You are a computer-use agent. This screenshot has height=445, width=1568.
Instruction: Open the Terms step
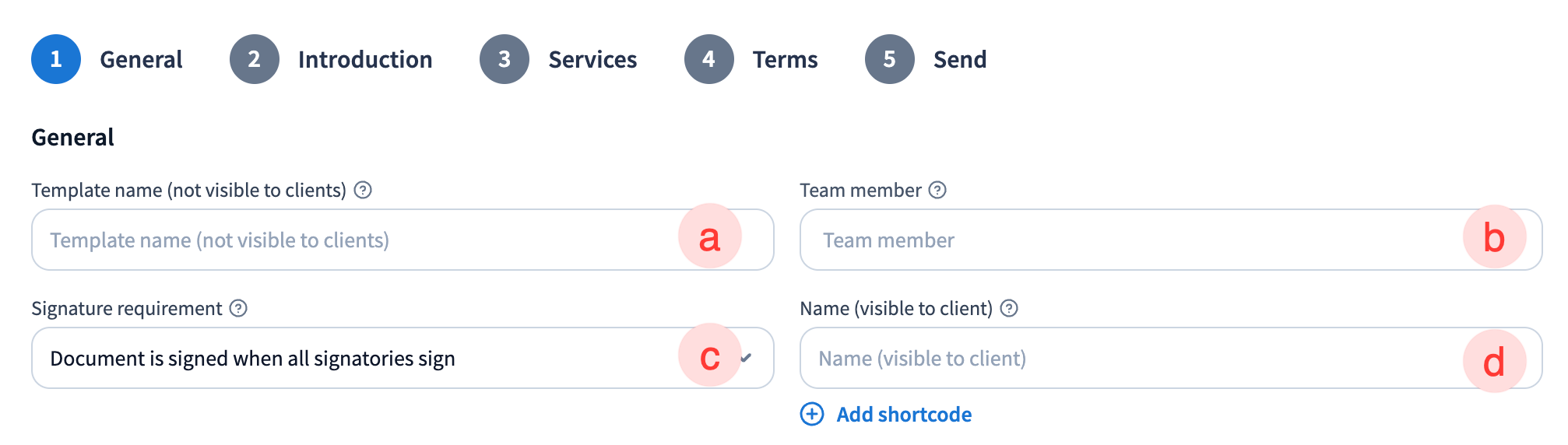pos(785,59)
